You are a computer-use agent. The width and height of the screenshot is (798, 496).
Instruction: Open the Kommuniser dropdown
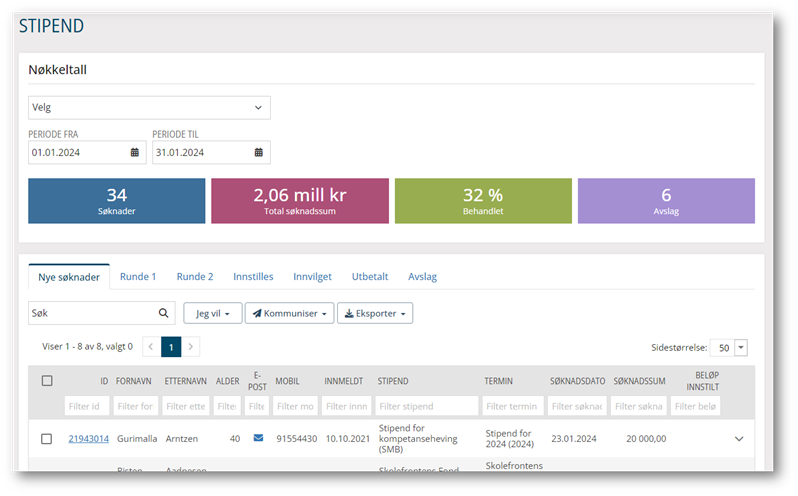pyautogui.click(x=289, y=313)
